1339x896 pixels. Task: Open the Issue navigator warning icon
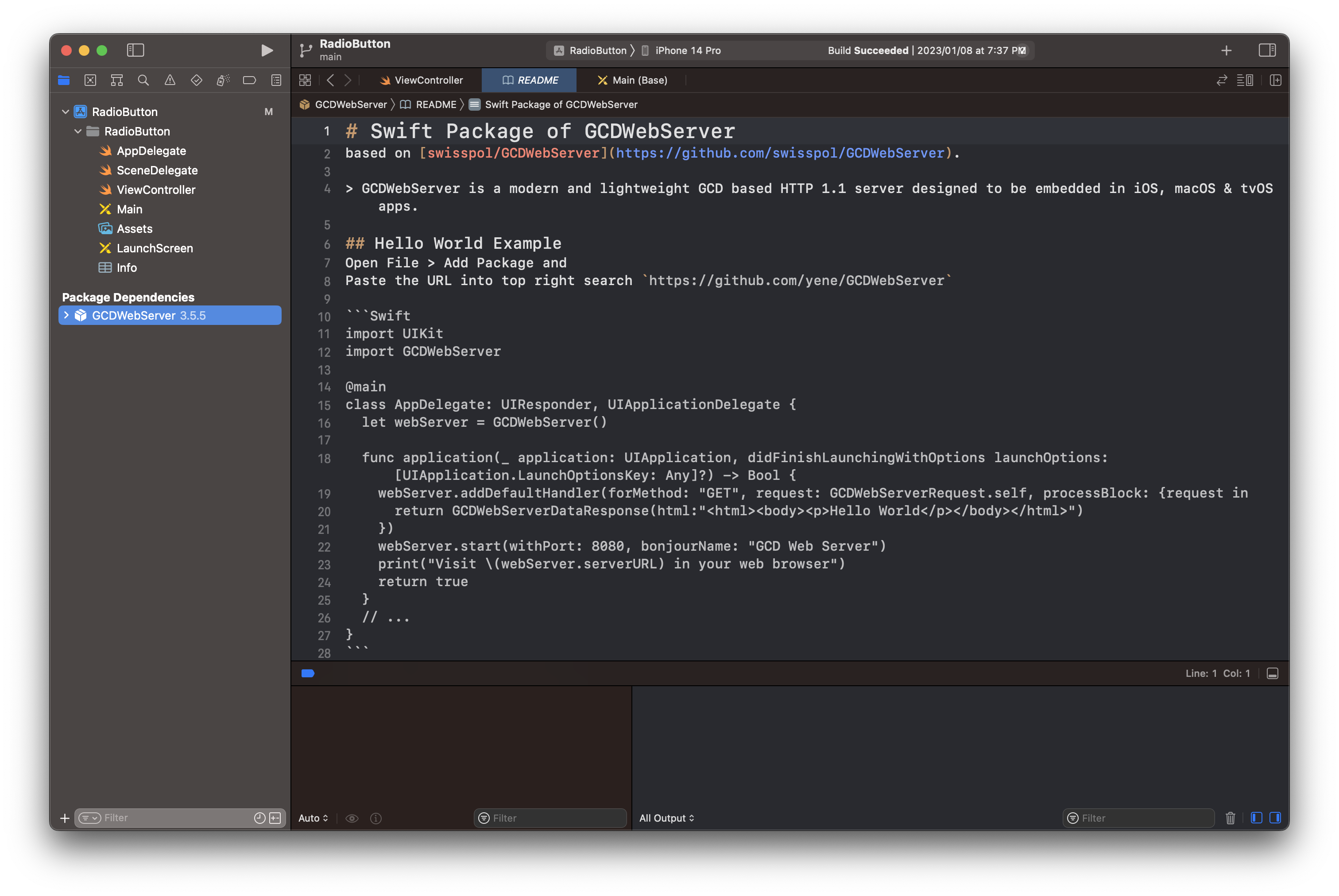170,80
